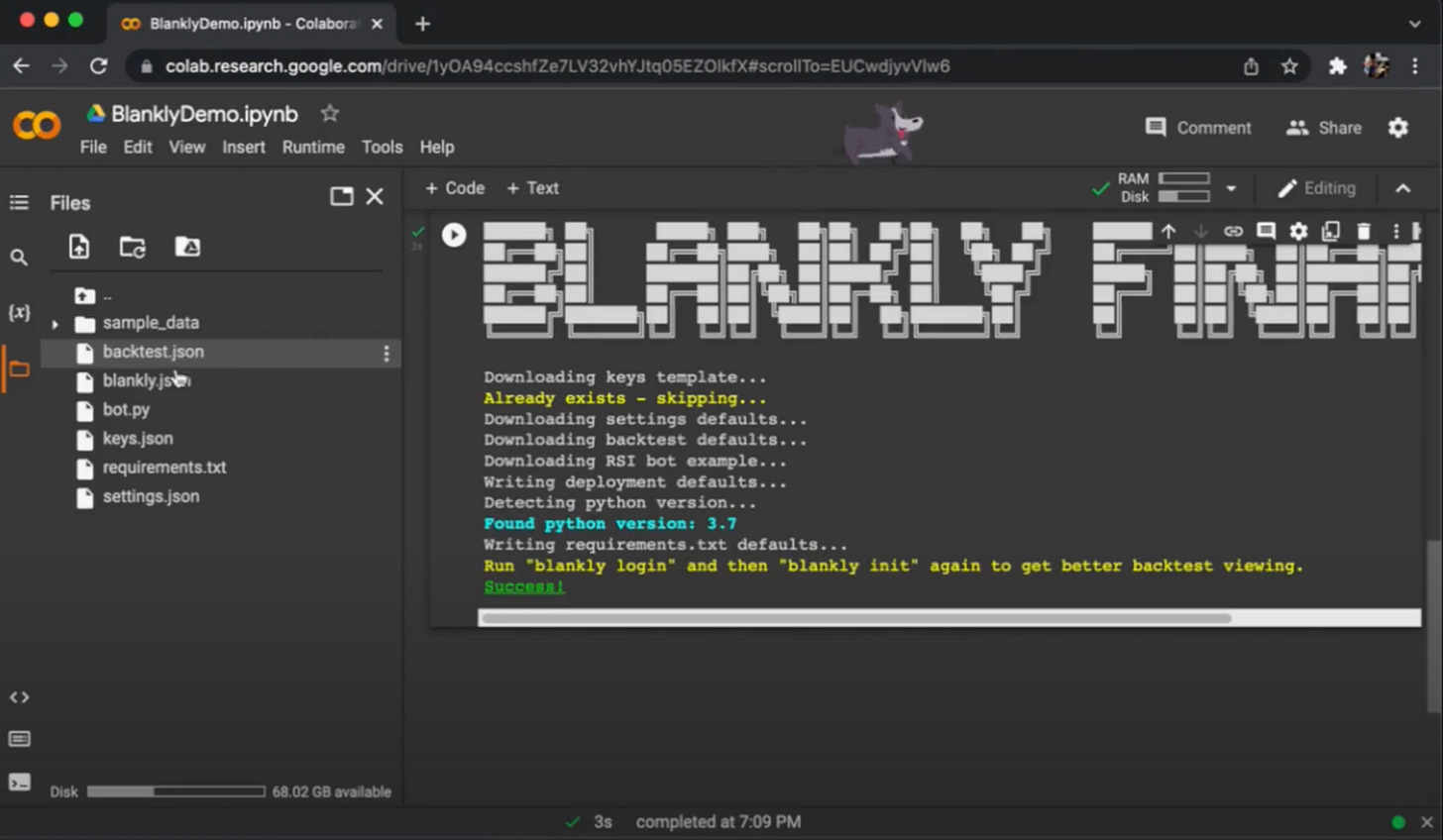Bookmark this page star icon
Screen dimensions: 1443x840
[x=1289, y=66]
